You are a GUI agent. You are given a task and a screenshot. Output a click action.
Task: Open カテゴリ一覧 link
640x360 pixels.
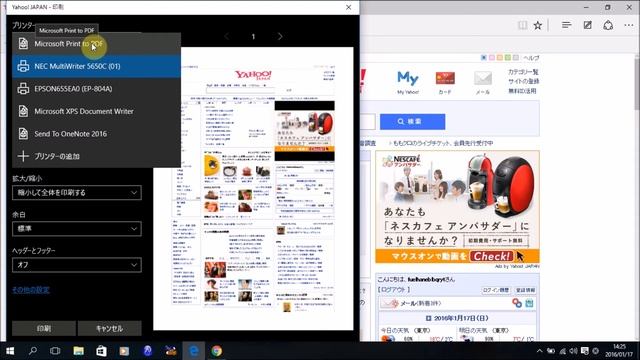pyautogui.click(x=523, y=72)
